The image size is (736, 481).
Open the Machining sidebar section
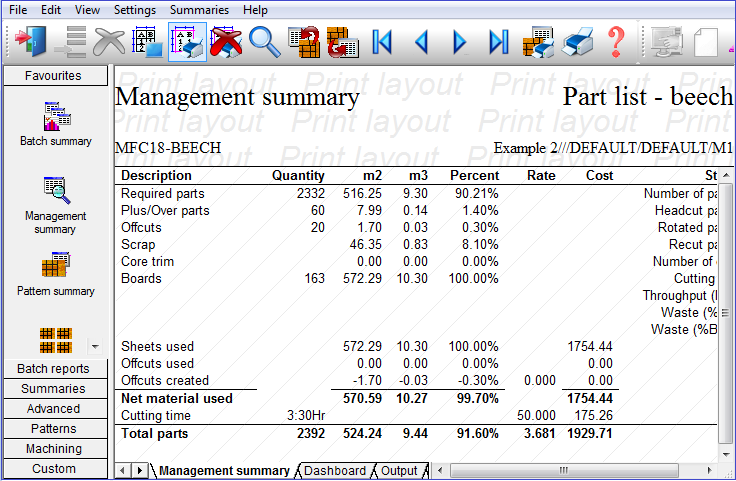click(x=55, y=449)
